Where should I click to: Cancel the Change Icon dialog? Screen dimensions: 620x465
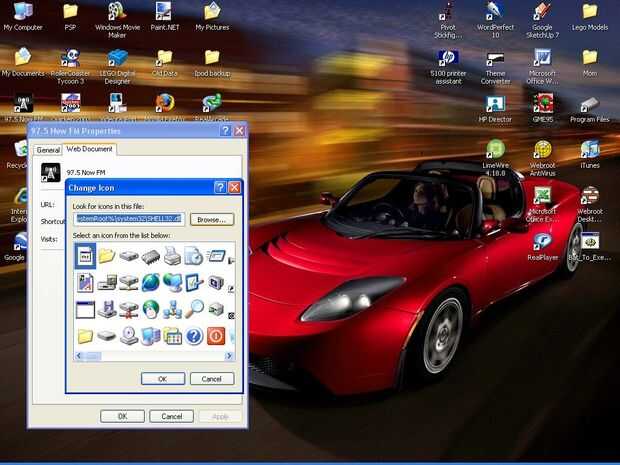(211, 379)
